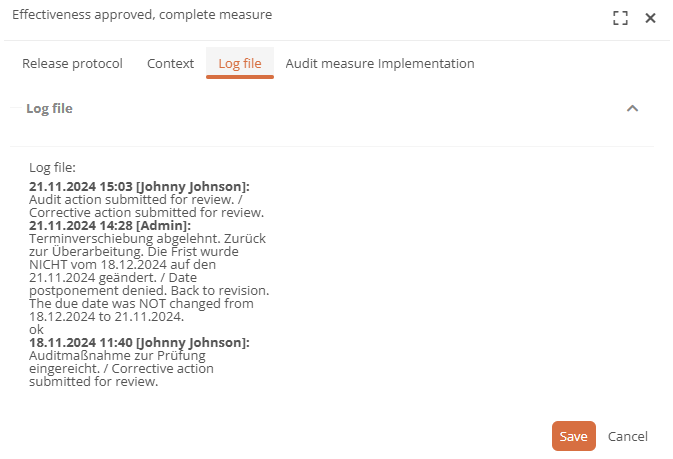Click the Cancel button

coord(628,436)
